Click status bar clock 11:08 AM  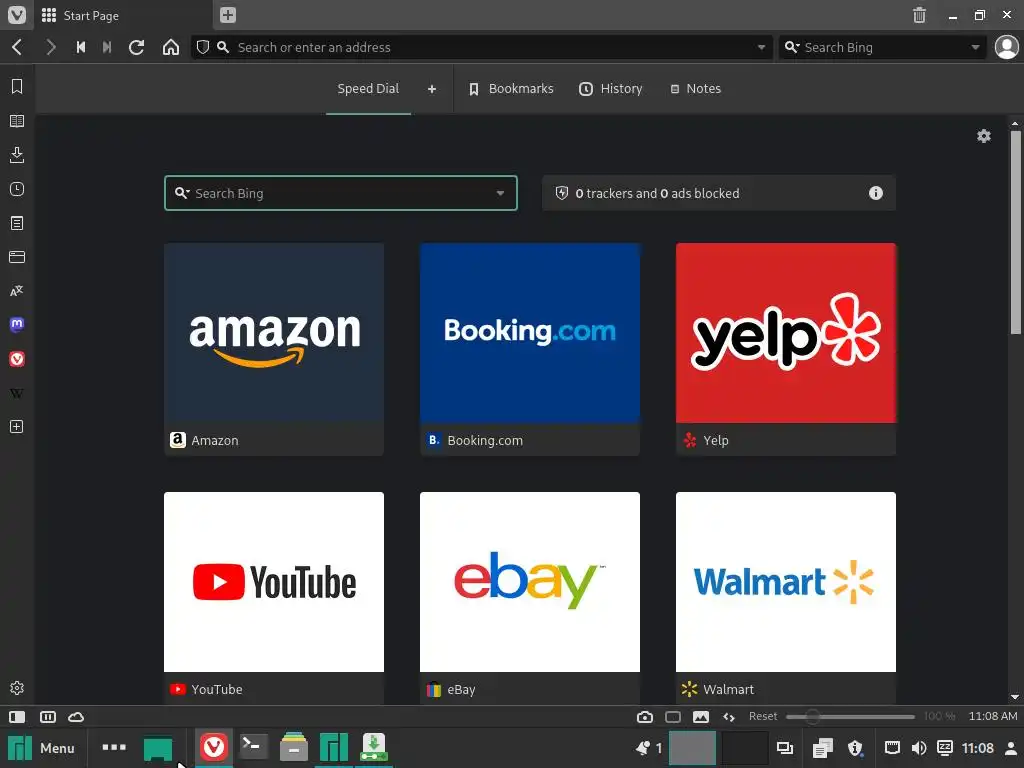993,716
